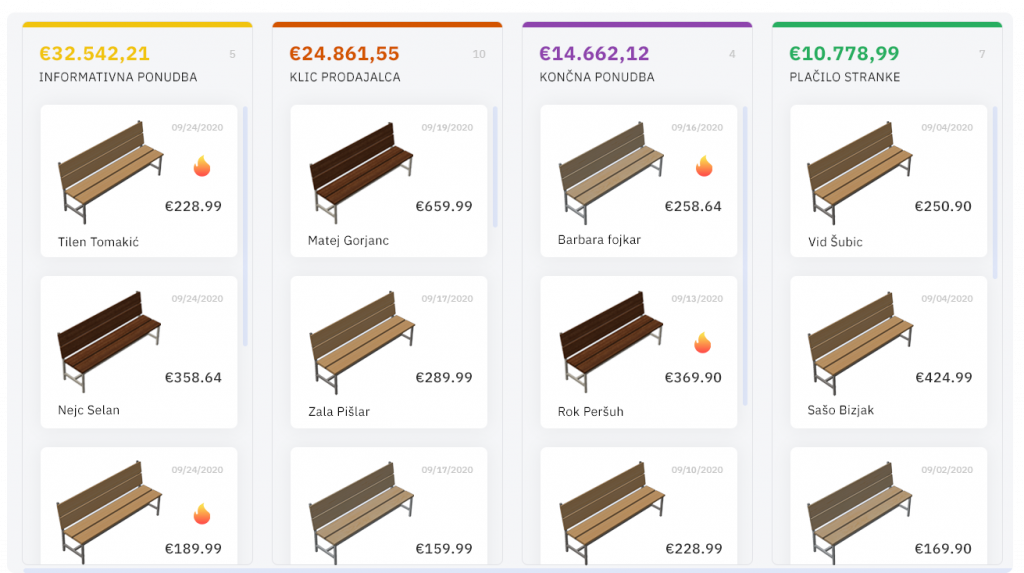Screen dimensions: 1024x573
Task: Click the Rok Peršuh customer name
Action: pos(590,412)
